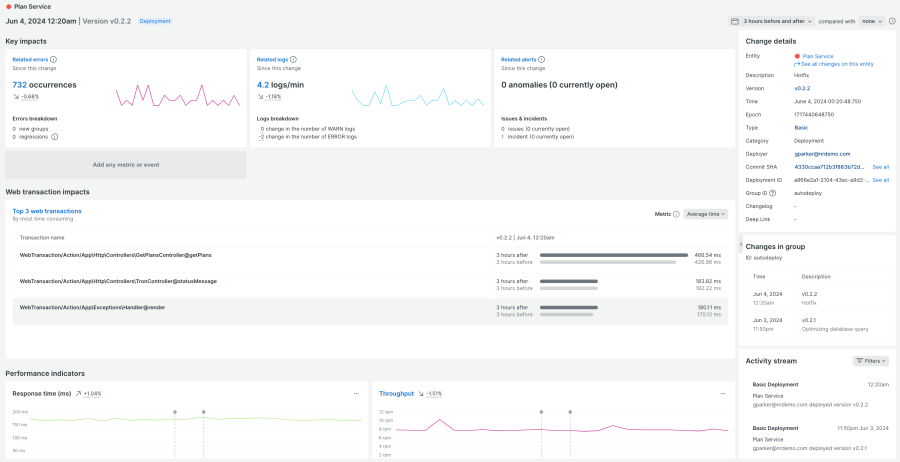Expand the compared with none dropdown

pyautogui.click(x=872, y=21)
